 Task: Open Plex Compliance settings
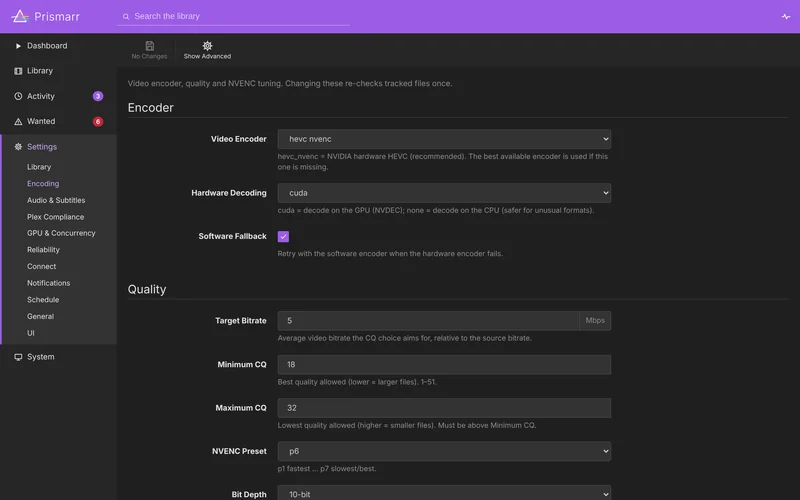[56, 217]
